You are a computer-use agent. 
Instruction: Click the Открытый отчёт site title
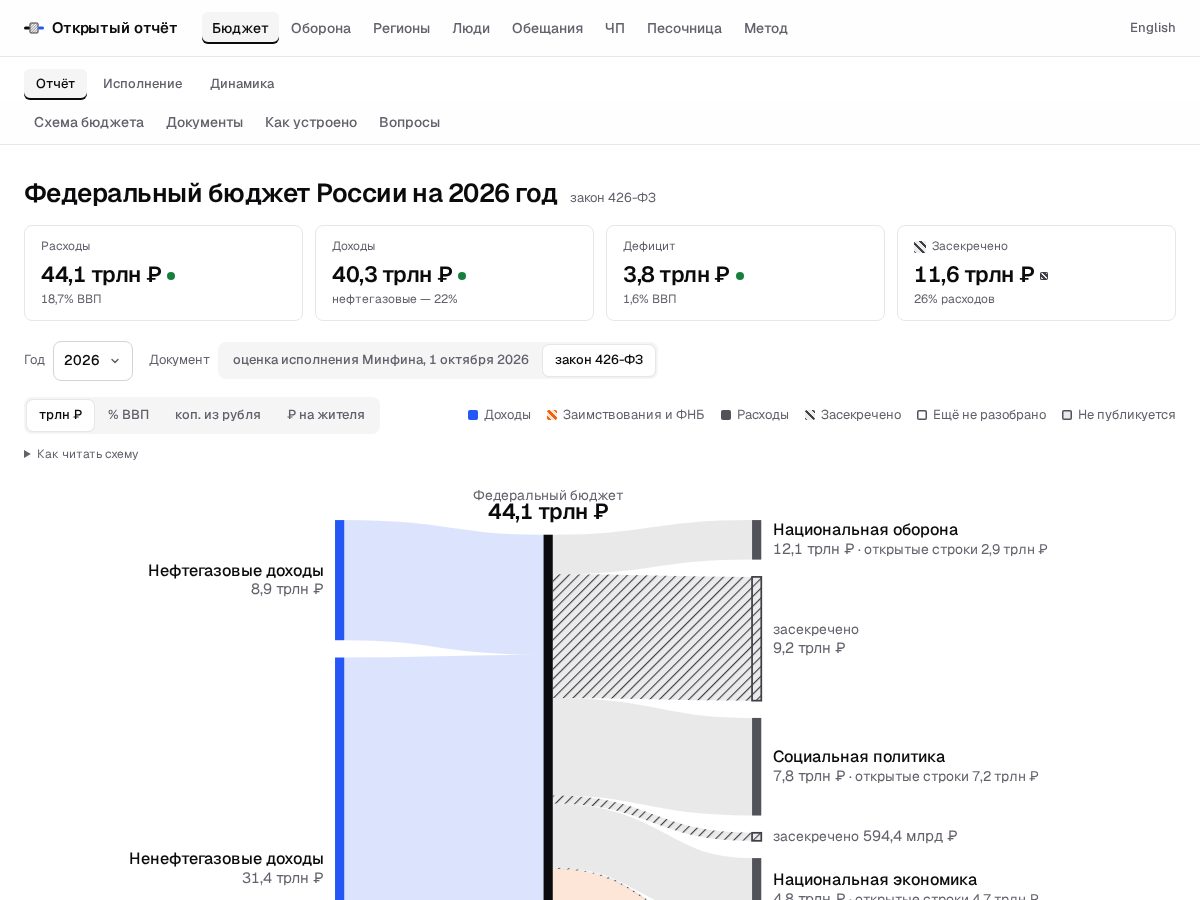(x=114, y=28)
